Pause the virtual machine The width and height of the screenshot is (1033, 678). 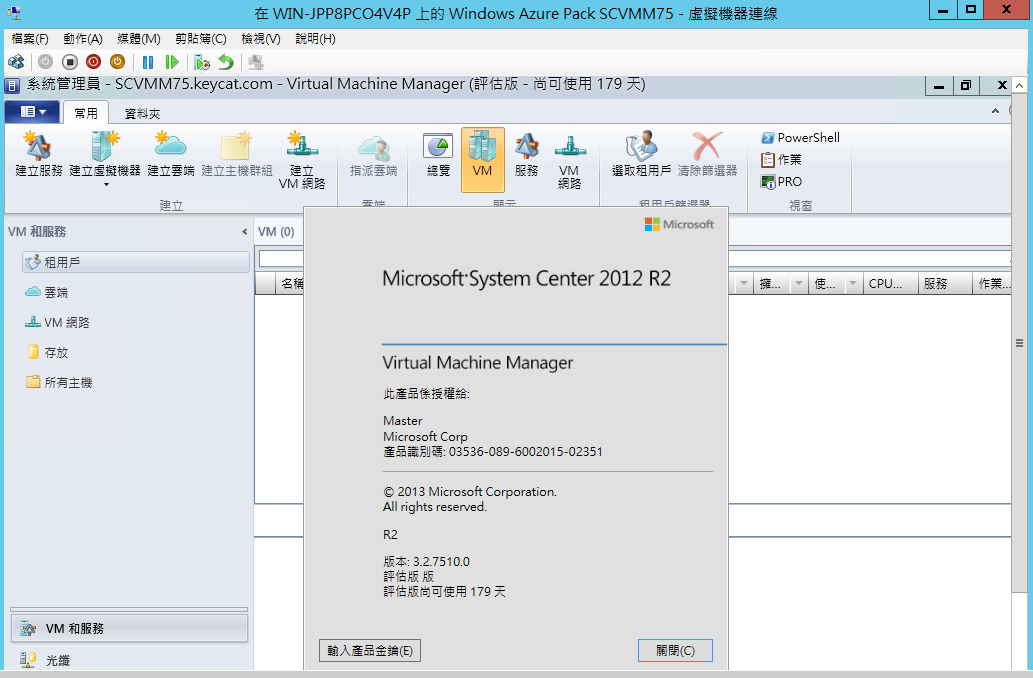click(x=148, y=62)
